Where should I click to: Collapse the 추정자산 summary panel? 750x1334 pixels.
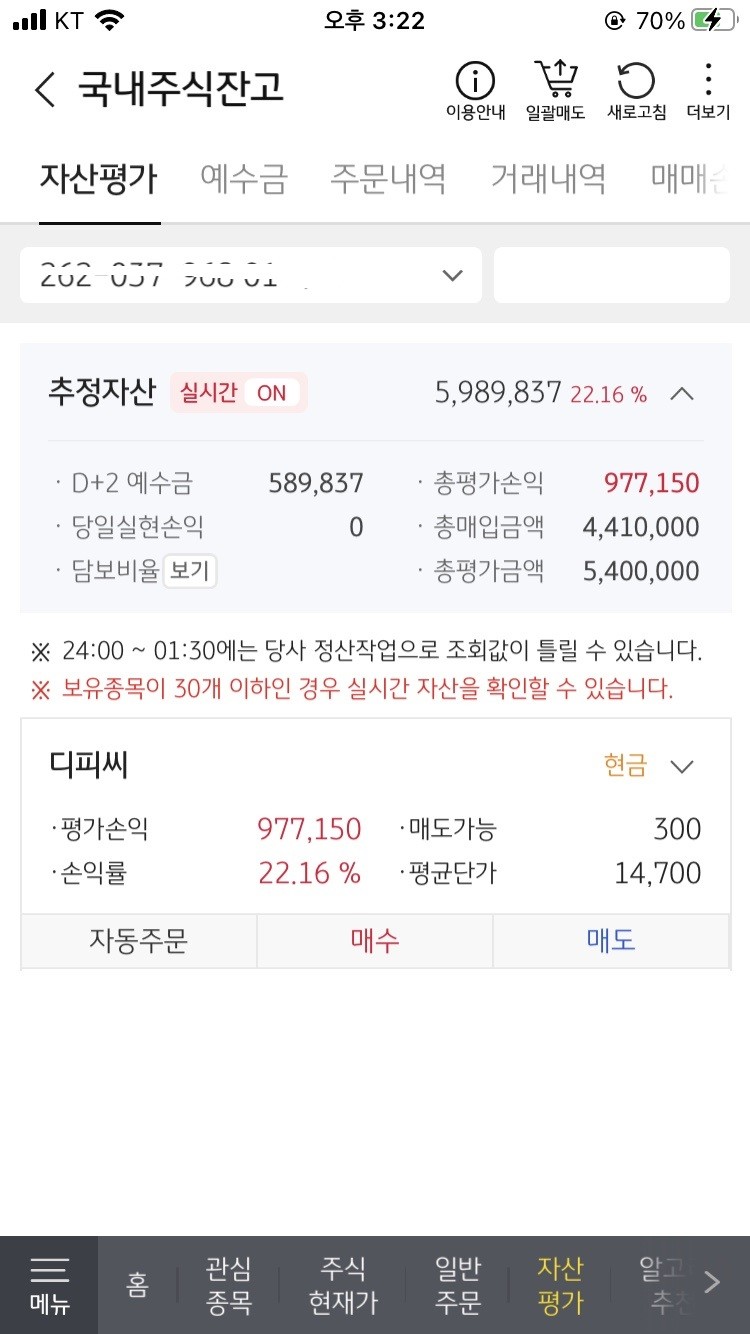click(682, 394)
